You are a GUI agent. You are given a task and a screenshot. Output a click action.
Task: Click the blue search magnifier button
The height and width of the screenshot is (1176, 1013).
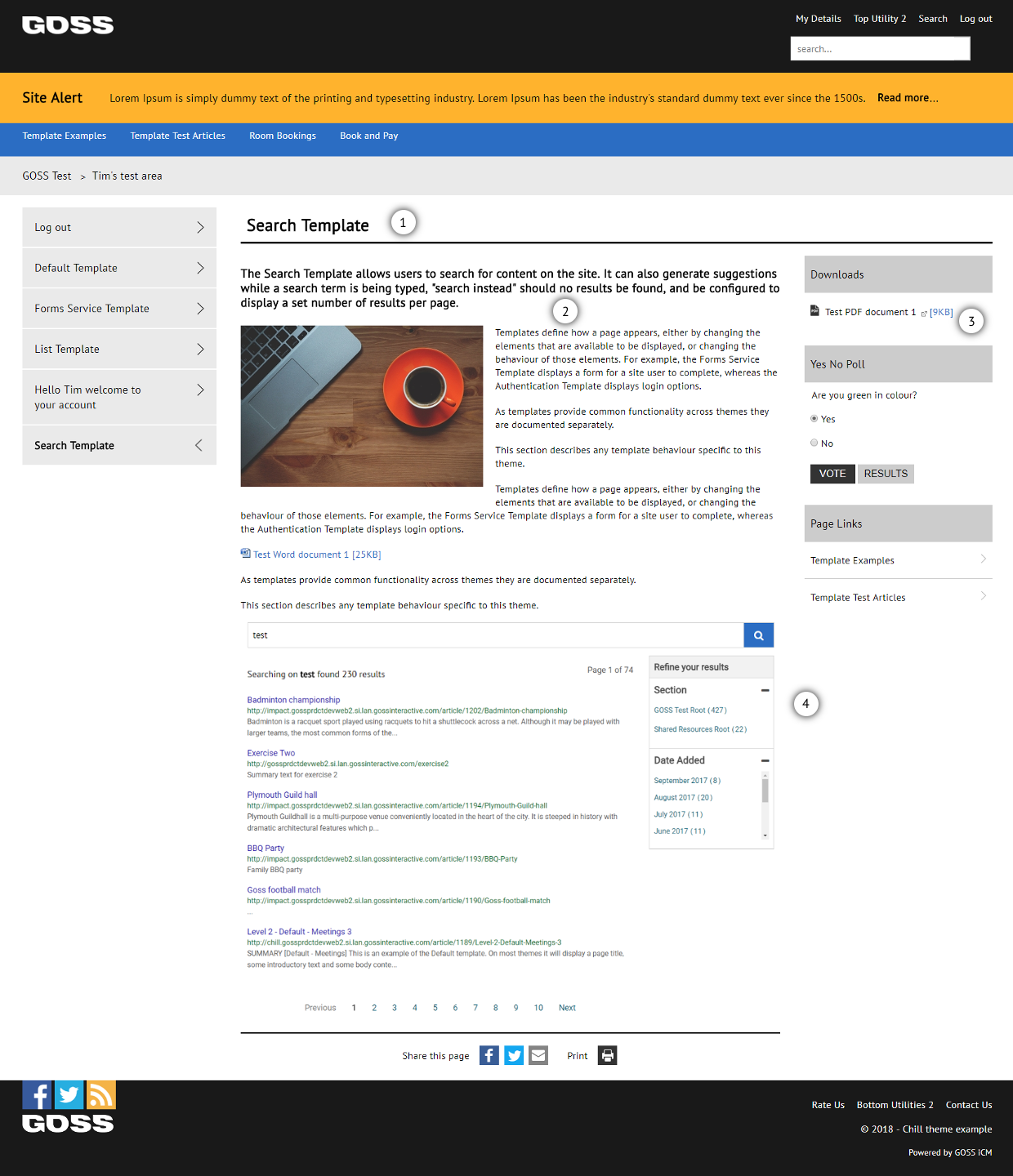(758, 635)
